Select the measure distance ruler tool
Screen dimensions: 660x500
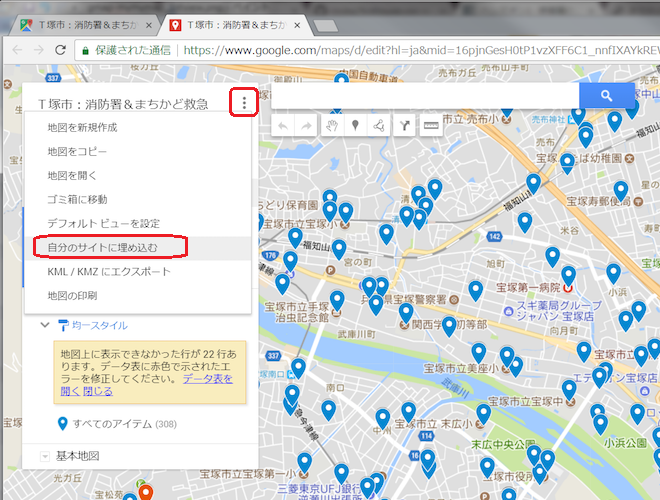(431, 125)
